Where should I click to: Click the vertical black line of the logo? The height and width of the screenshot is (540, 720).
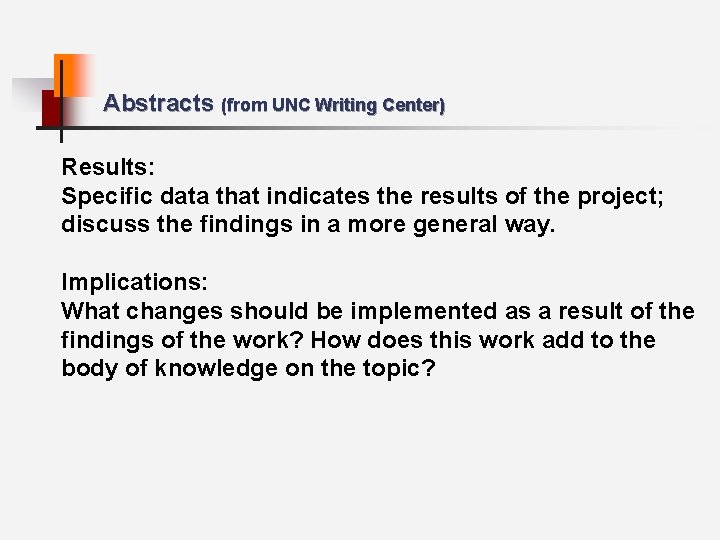click(62, 101)
